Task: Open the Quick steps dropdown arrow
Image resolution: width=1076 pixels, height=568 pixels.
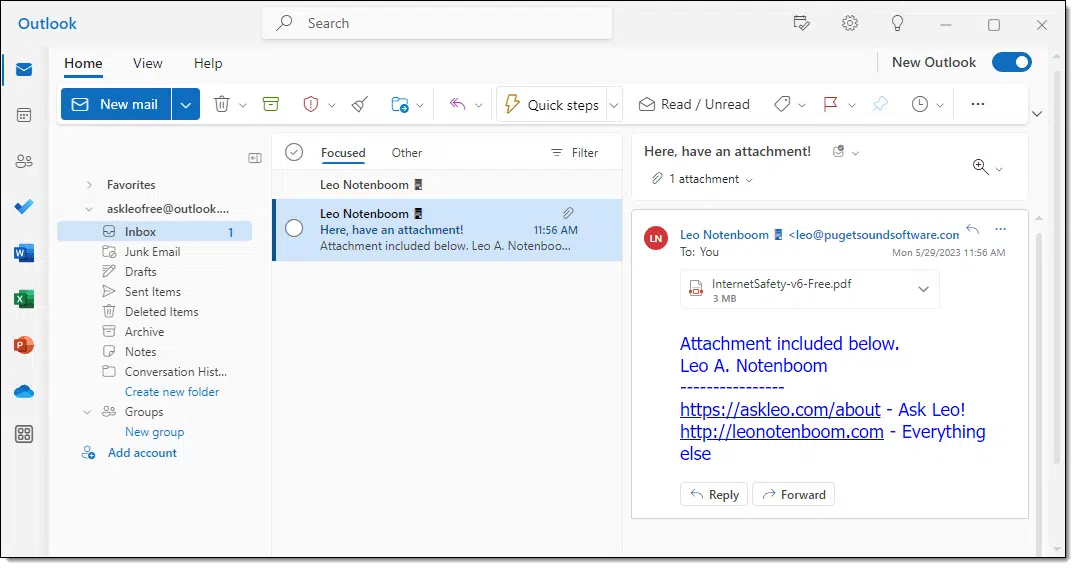Action: (x=614, y=105)
